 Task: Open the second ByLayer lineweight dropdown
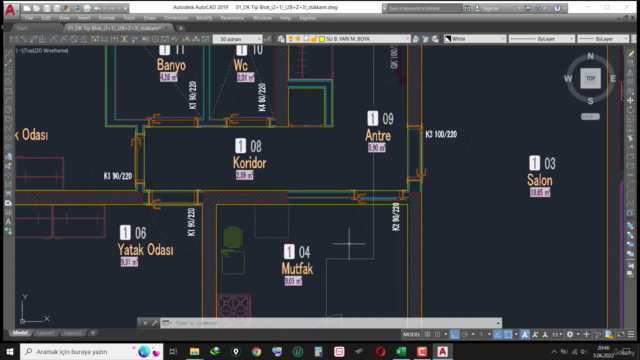(x=603, y=39)
